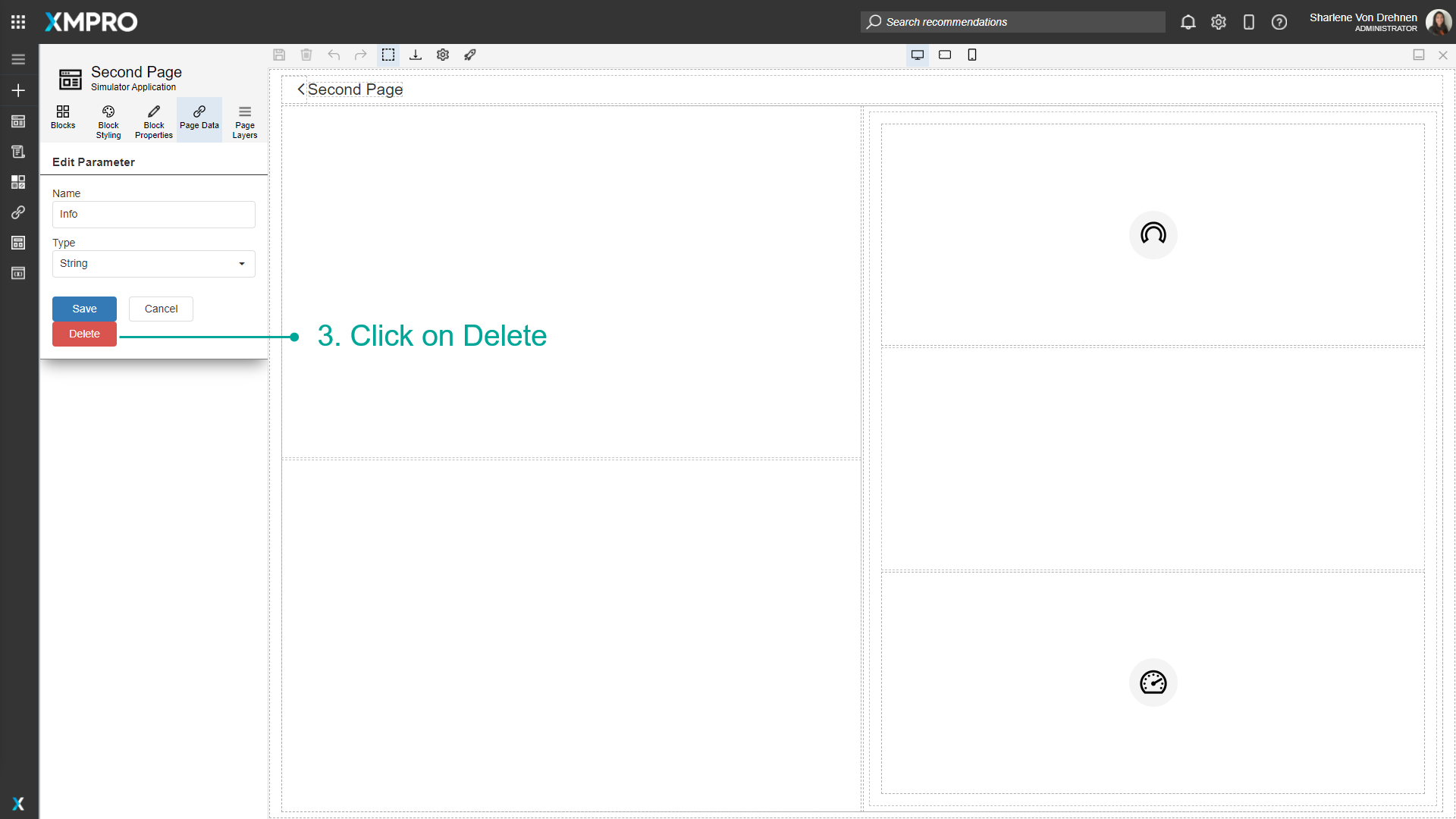The image size is (1456, 819).
Task: Save the edited parameter
Action: (x=84, y=309)
